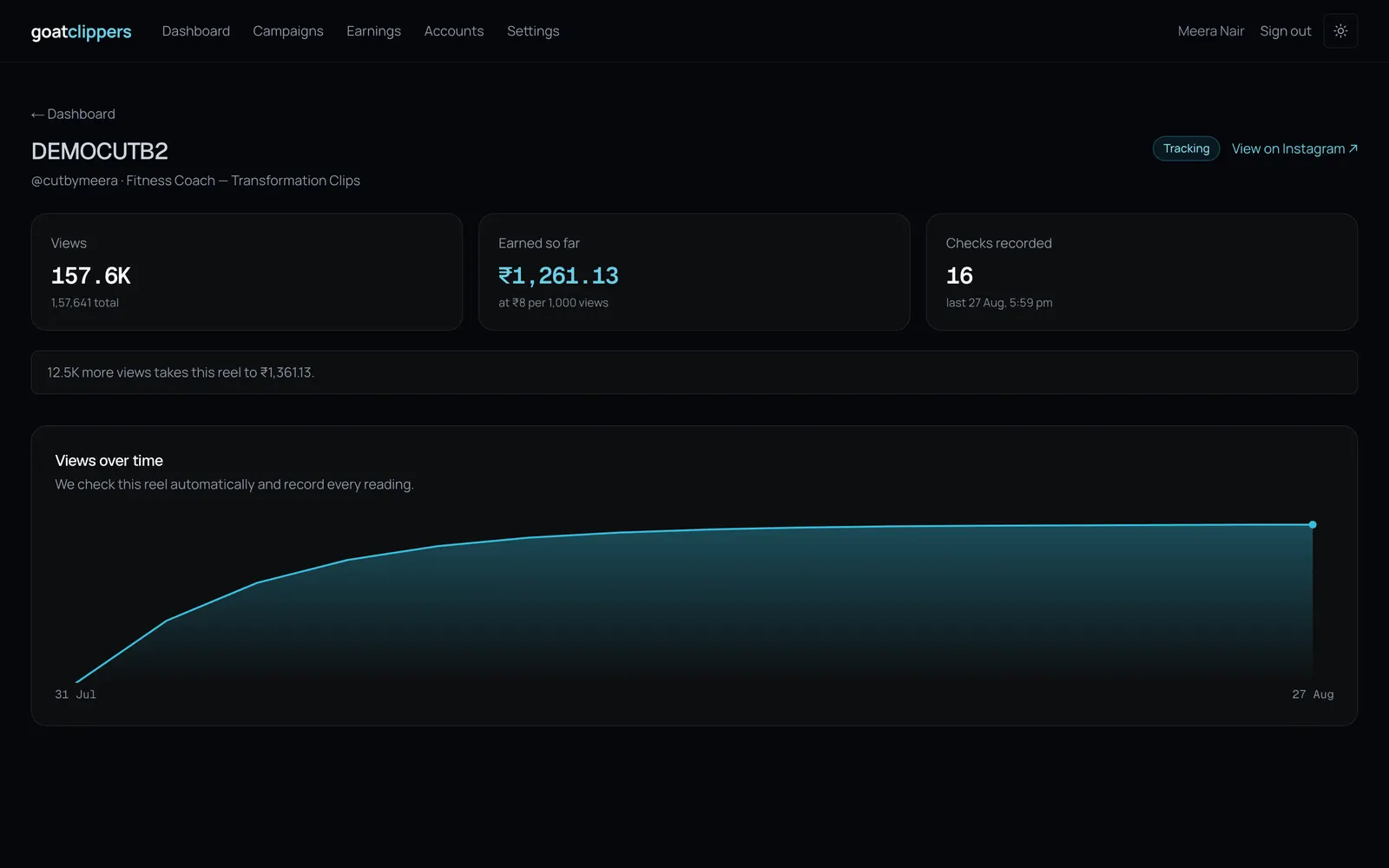Click the Checks recorded label
This screenshot has height=868, width=1389.
click(x=999, y=243)
